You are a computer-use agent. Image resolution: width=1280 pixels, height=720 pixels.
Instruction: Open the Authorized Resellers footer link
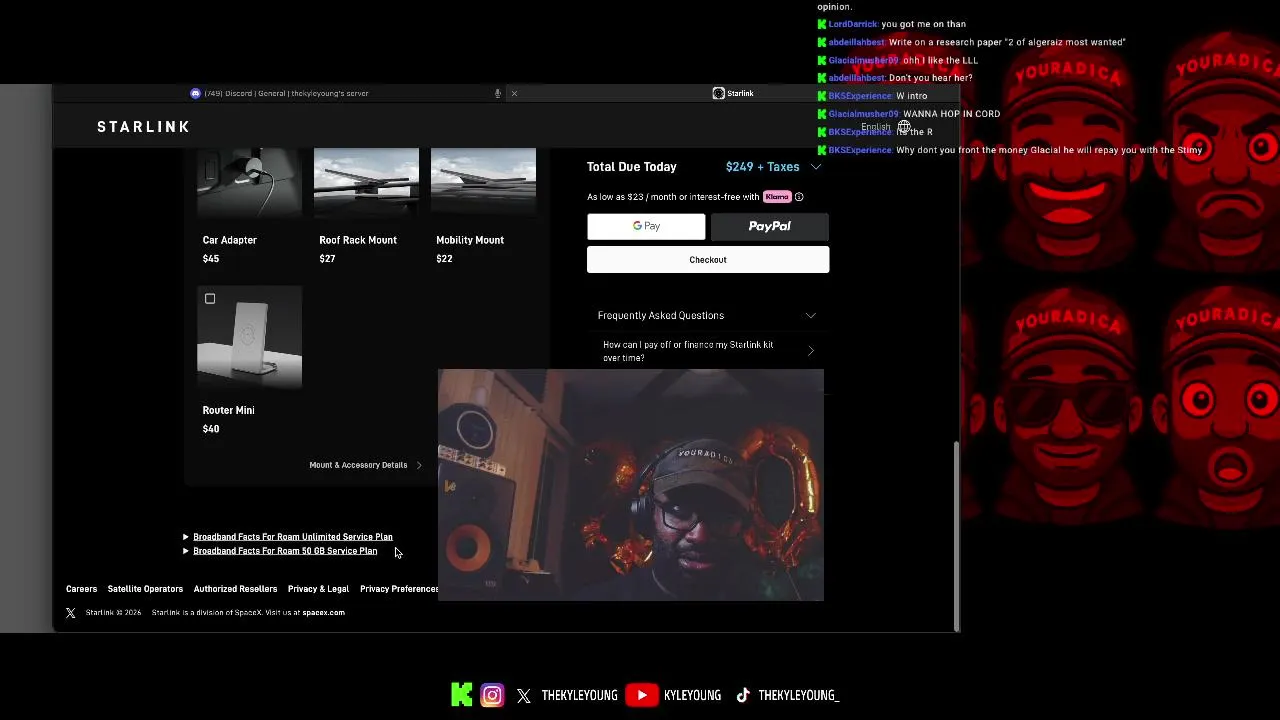click(x=235, y=589)
